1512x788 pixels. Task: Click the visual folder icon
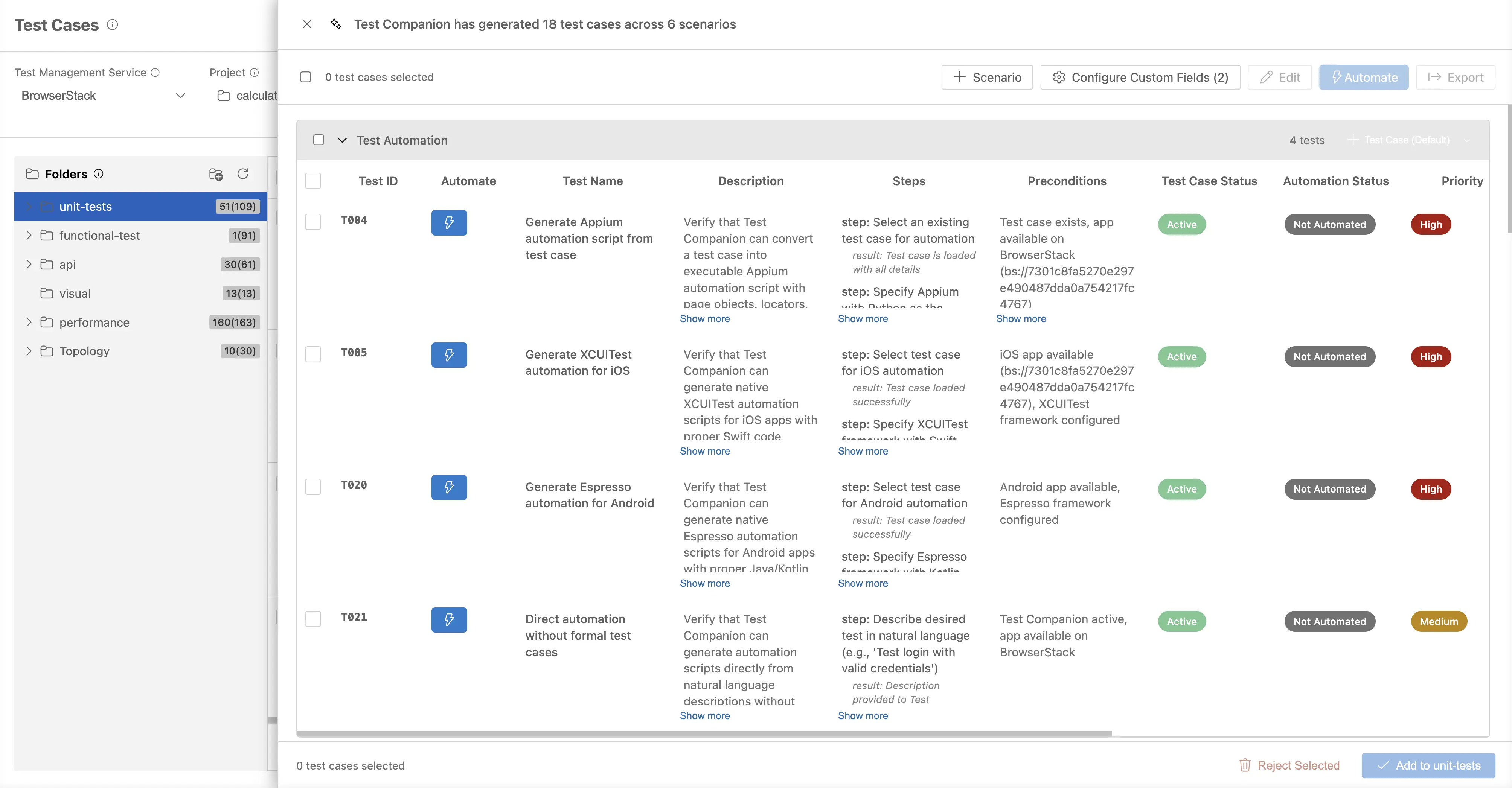coord(47,294)
